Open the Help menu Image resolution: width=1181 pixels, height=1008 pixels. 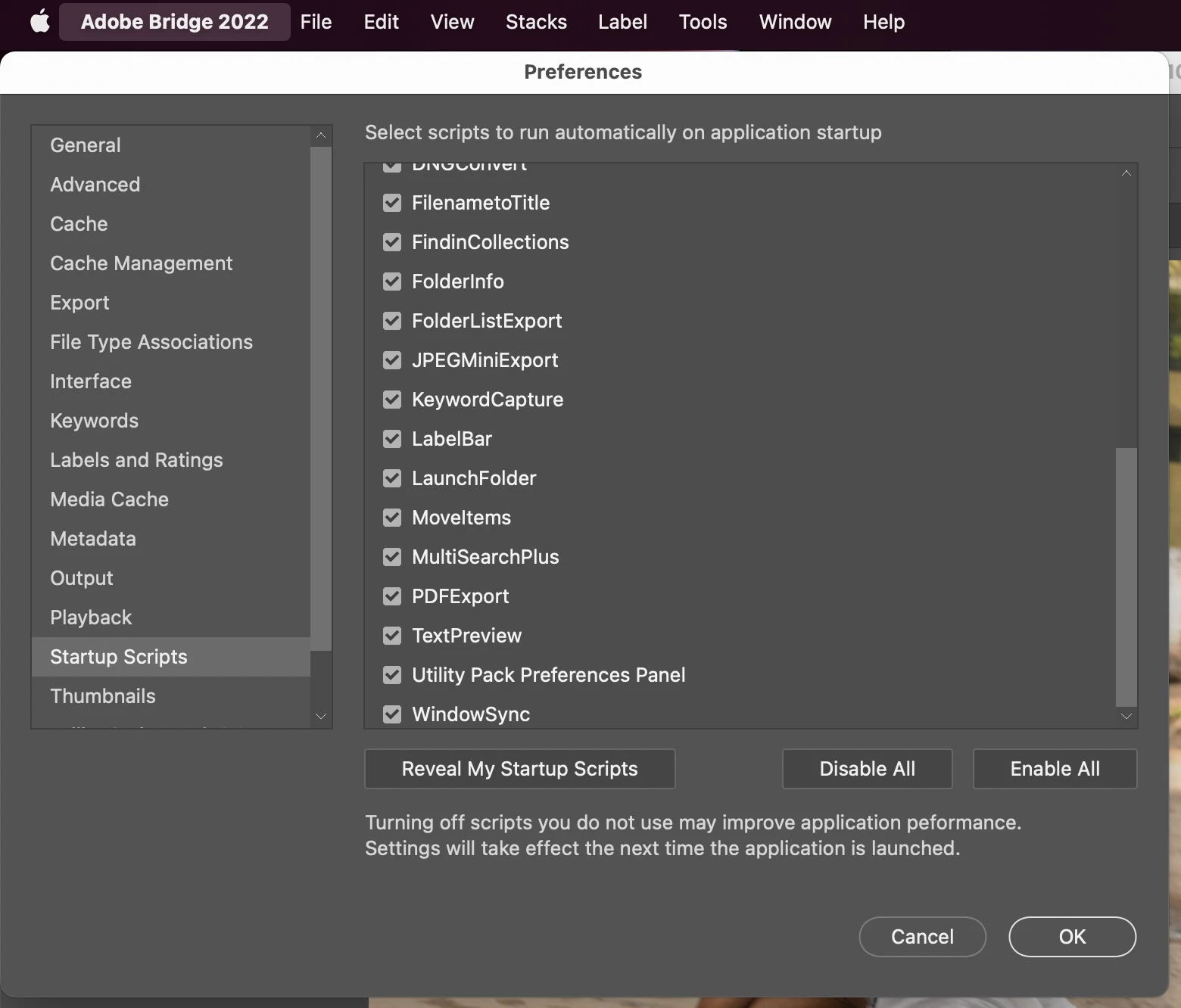point(883,21)
